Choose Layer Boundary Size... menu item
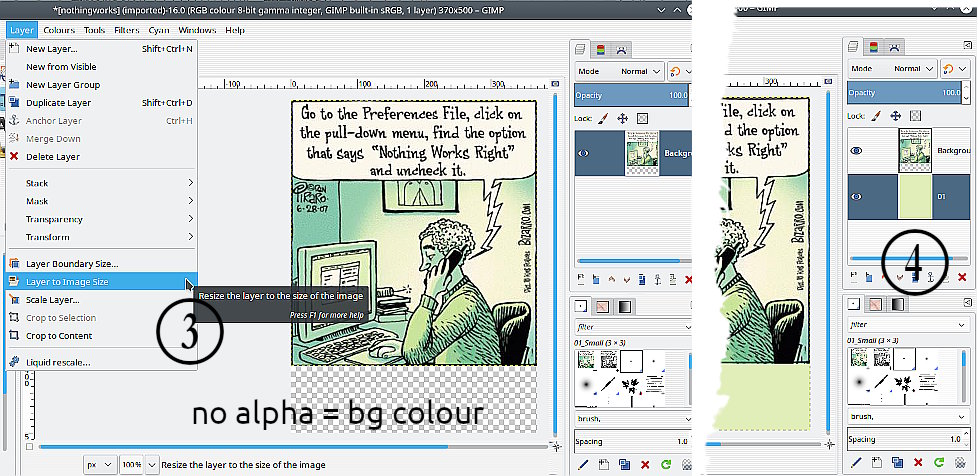The height and width of the screenshot is (476, 978). [x=102, y=263]
